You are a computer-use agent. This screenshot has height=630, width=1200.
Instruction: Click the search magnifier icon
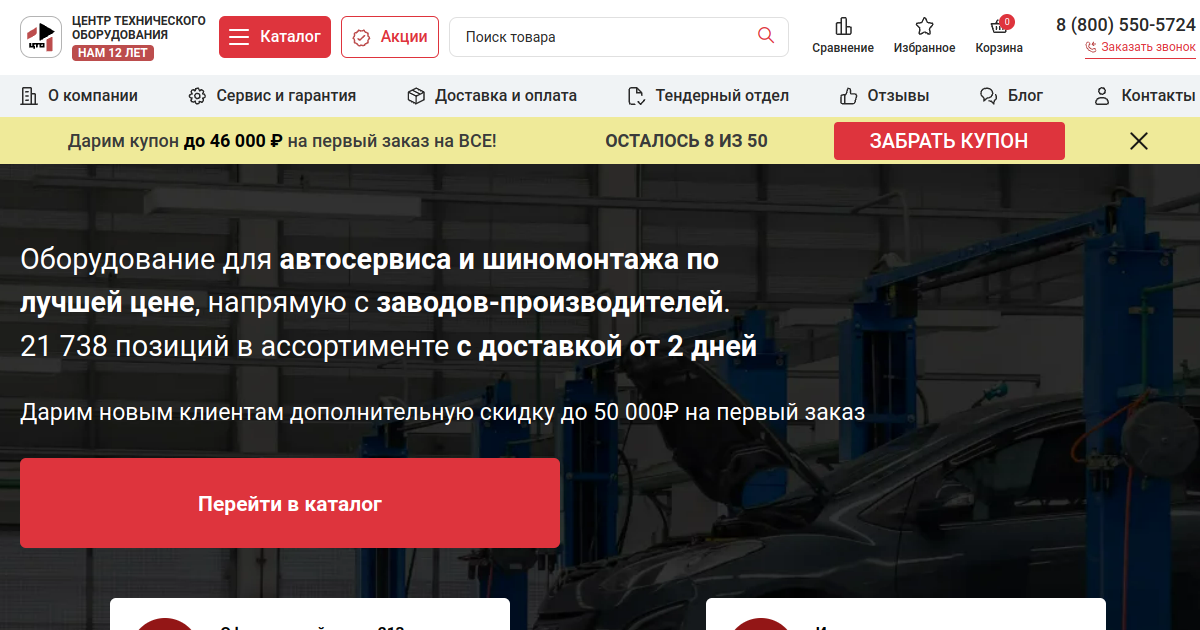pos(766,36)
